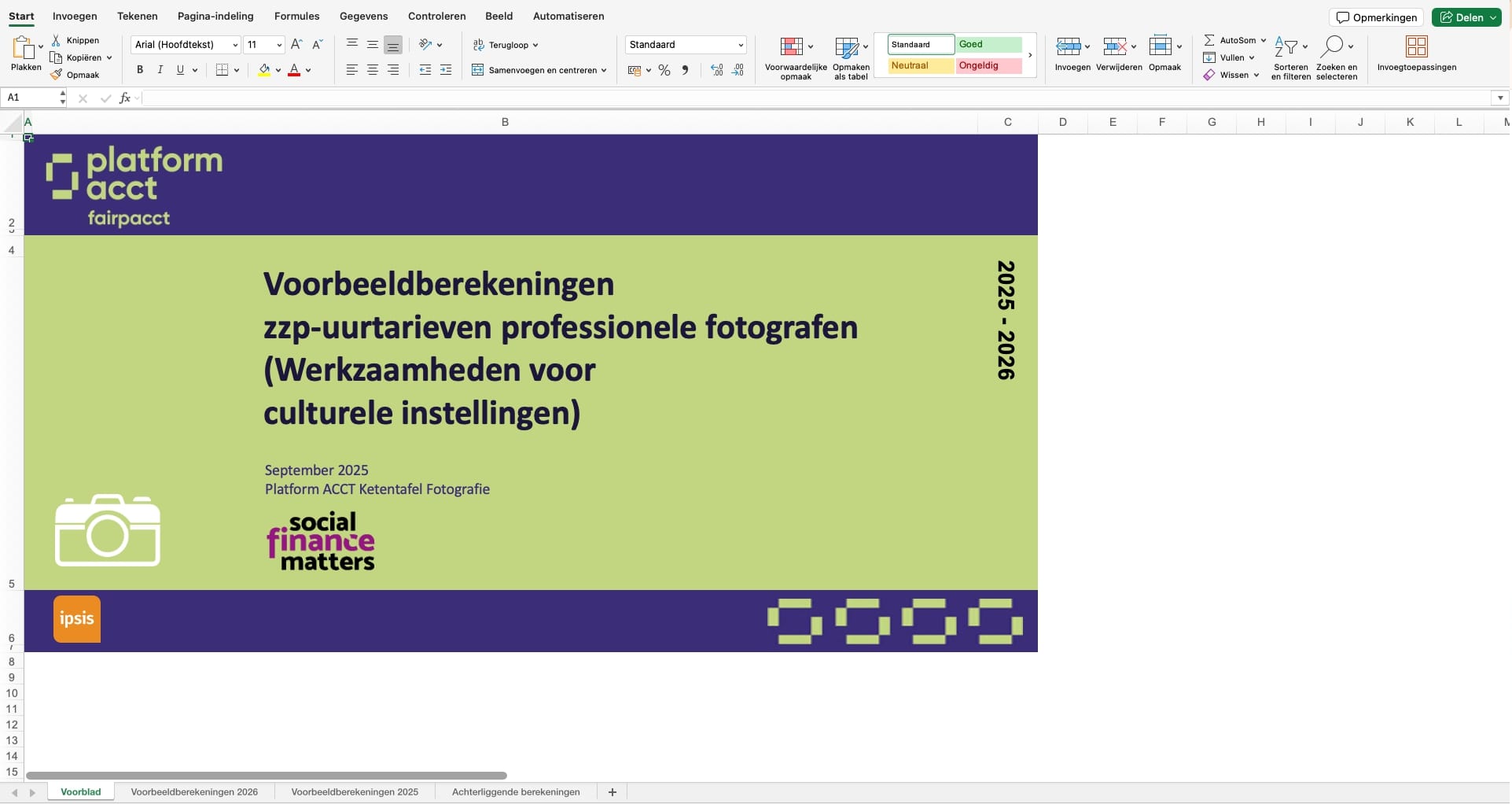Toggle italic formatting
The width and height of the screenshot is (1512, 804).
(160, 70)
